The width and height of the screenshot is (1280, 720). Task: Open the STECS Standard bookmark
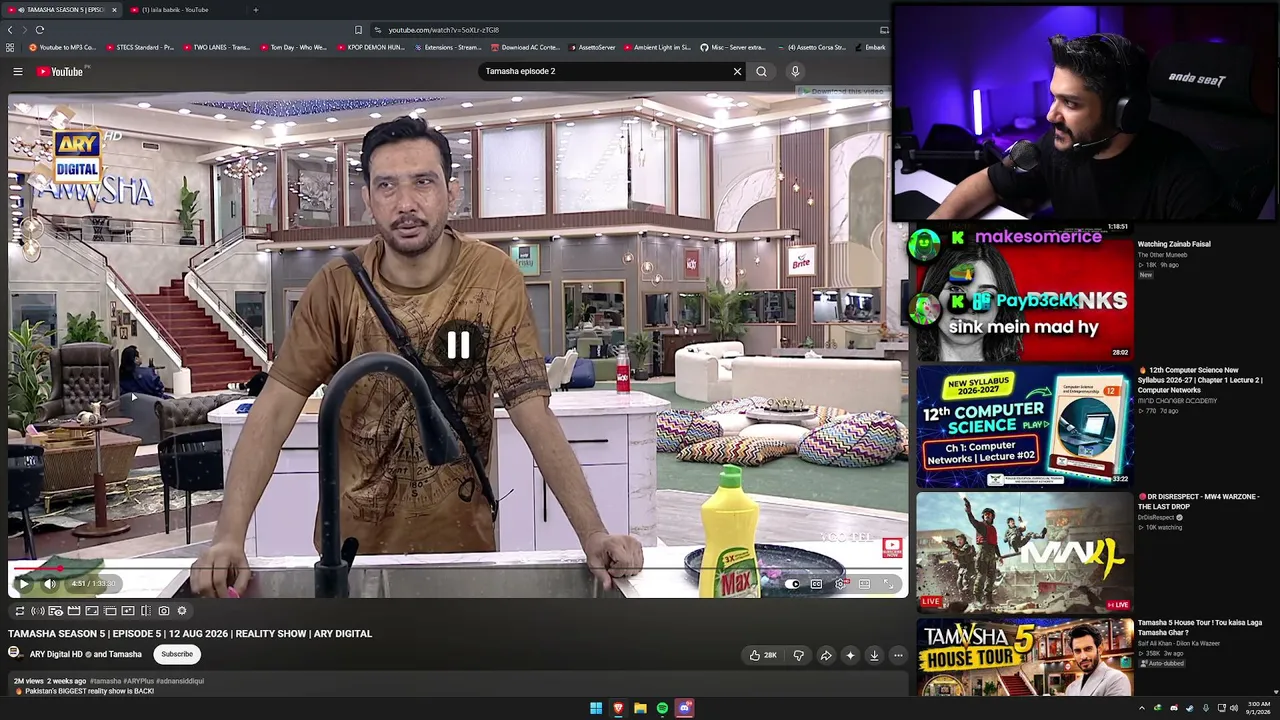(x=140, y=47)
